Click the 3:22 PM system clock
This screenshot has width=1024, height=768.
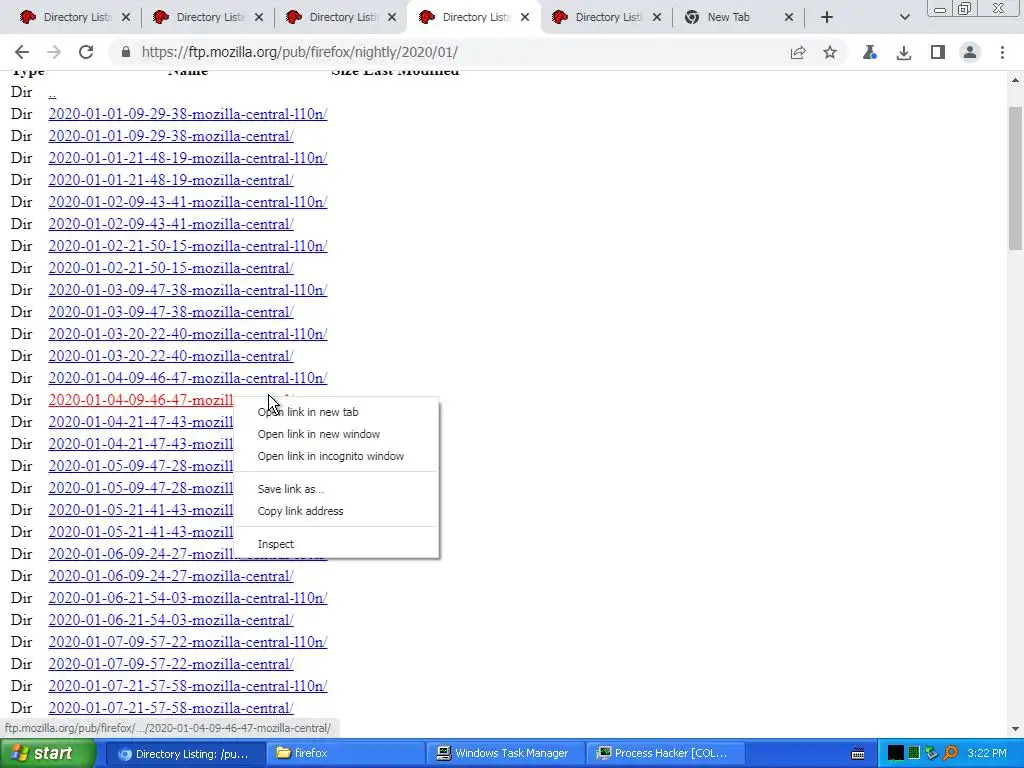point(987,754)
